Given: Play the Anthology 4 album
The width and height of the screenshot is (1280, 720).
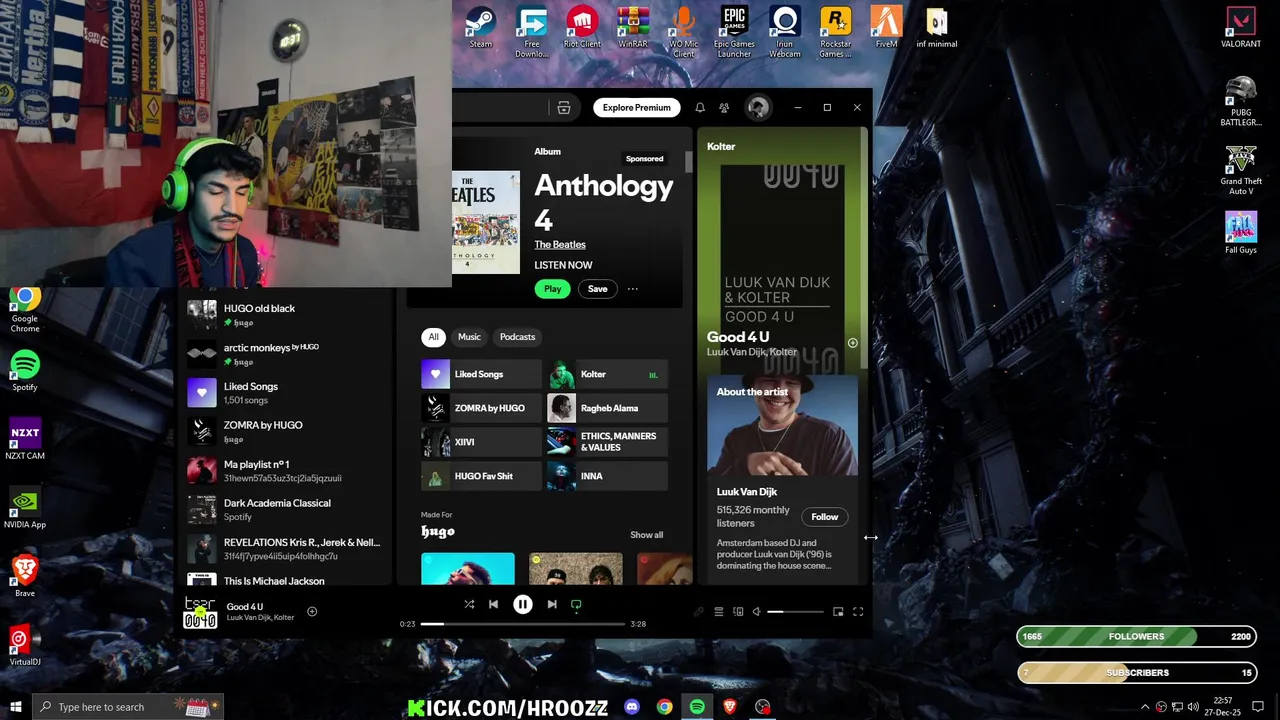Looking at the screenshot, I should [552, 289].
